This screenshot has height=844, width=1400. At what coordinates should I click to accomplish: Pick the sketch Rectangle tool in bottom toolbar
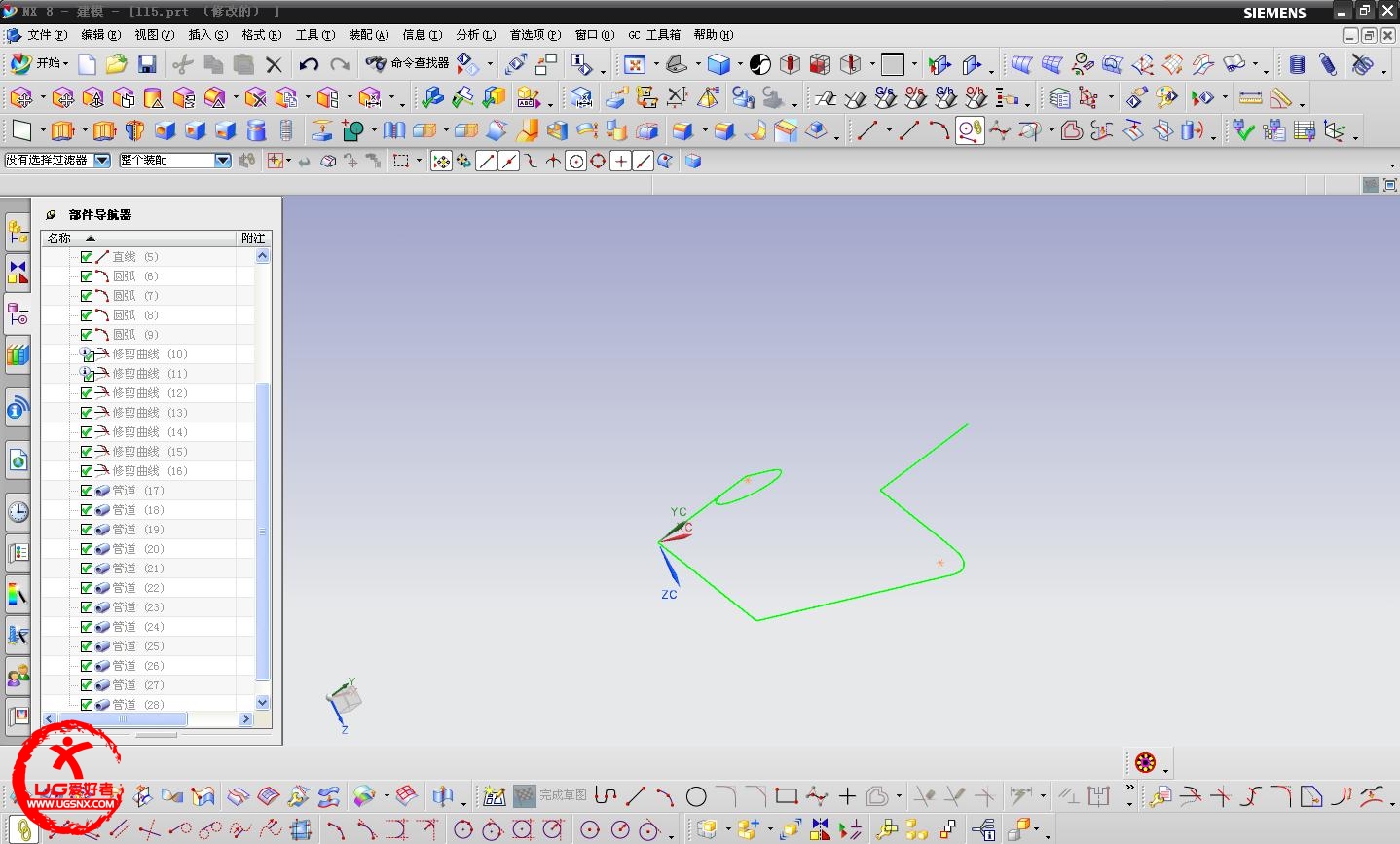[787, 796]
